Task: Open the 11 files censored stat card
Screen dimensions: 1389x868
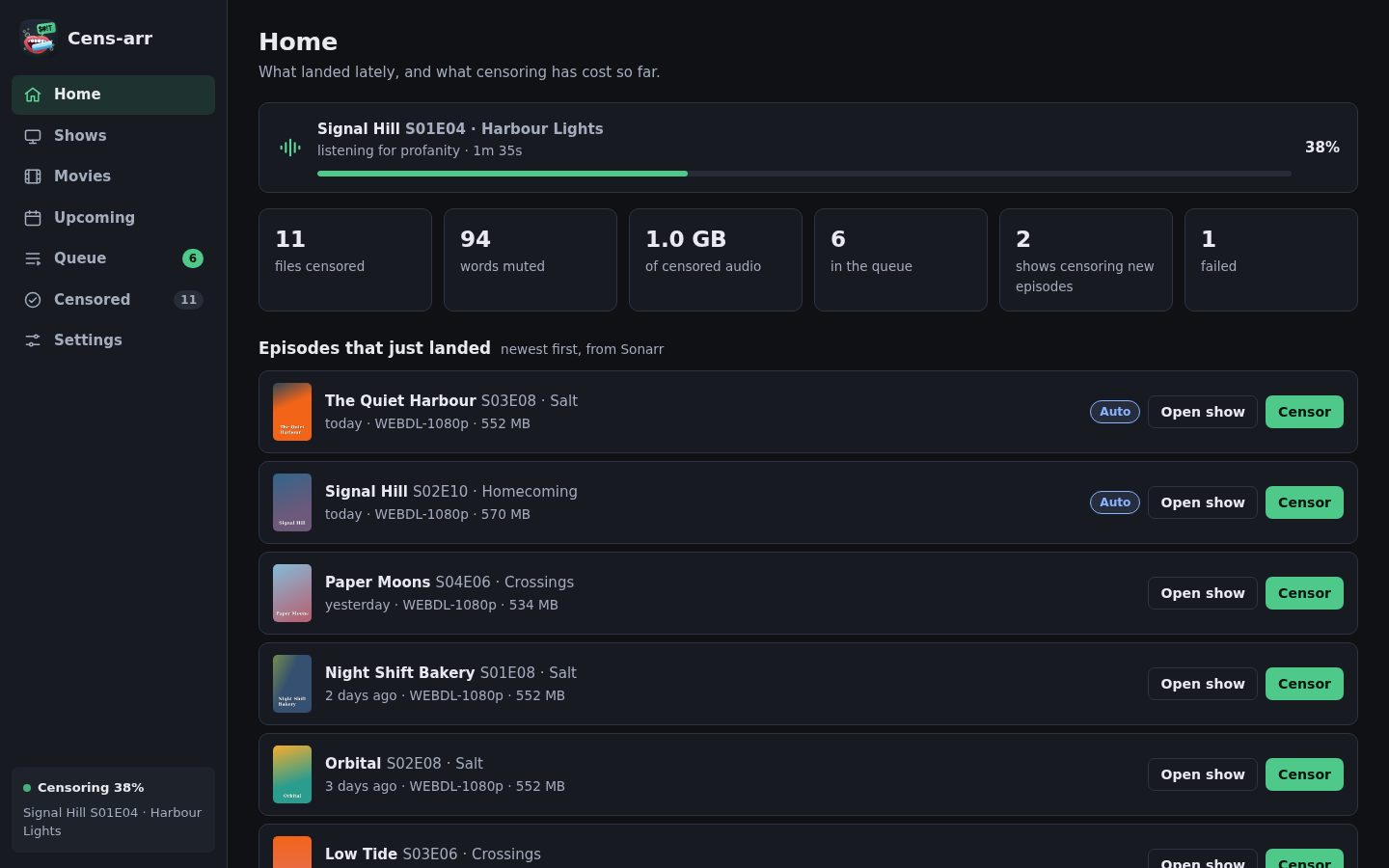Action: pos(345,260)
